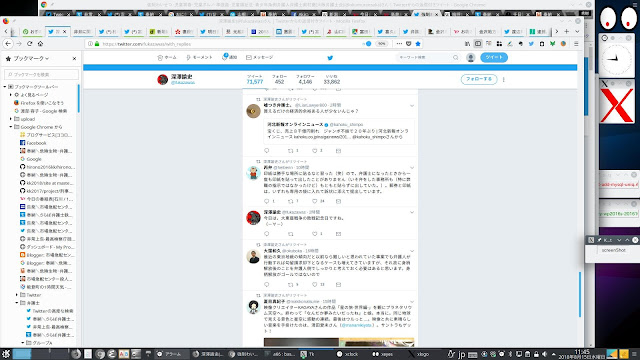Click the Twitter bird logo
The width and height of the screenshot is (640, 360).
click(x=330, y=58)
